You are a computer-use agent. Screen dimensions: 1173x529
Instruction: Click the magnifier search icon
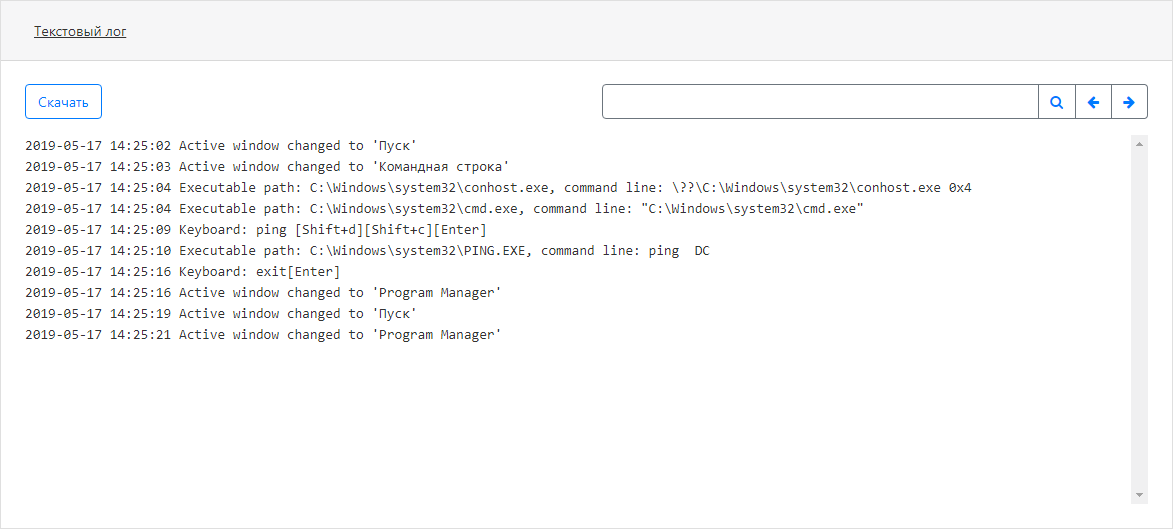pyautogui.click(x=1057, y=102)
